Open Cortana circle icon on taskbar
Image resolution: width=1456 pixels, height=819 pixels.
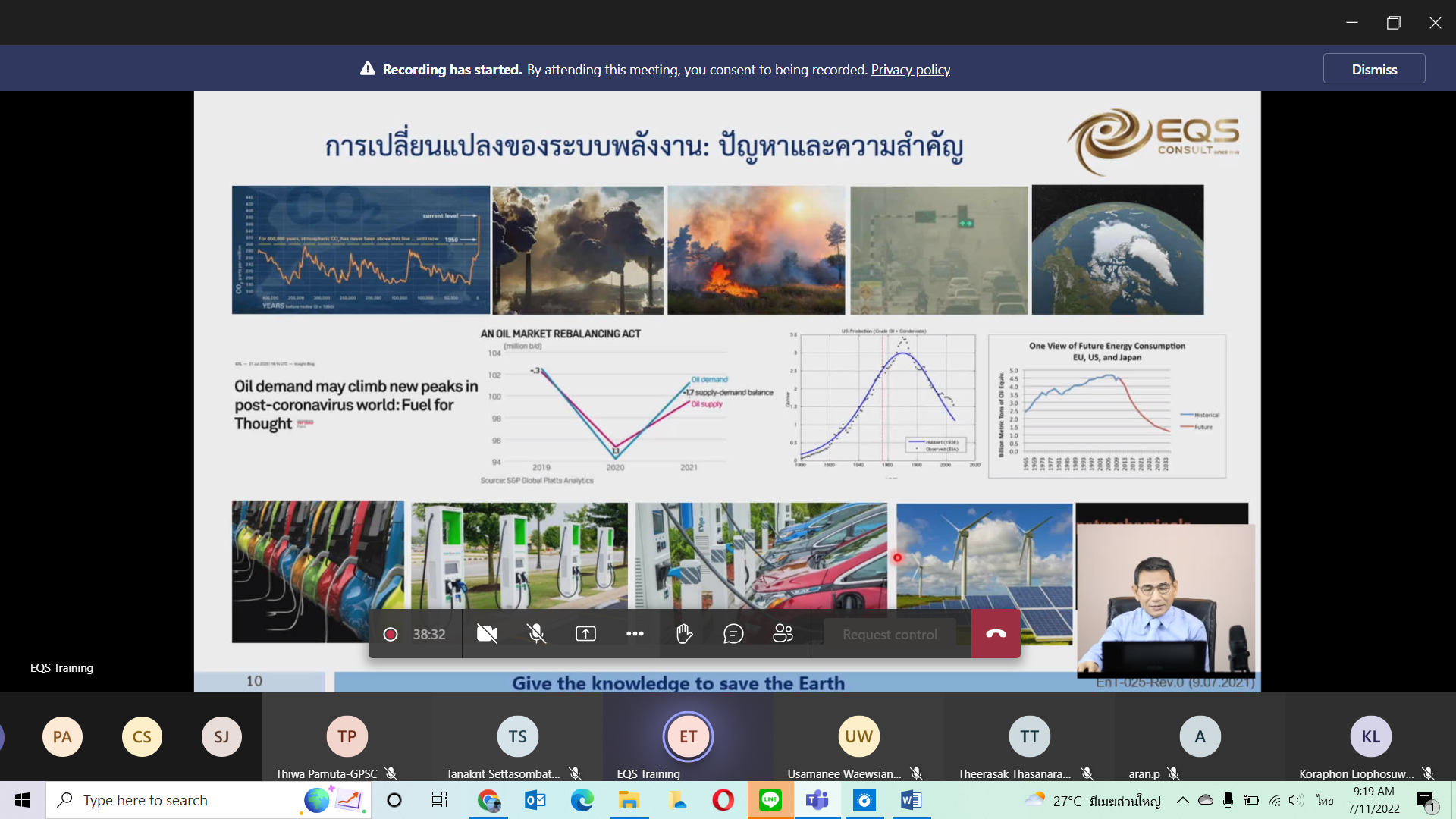(394, 800)
